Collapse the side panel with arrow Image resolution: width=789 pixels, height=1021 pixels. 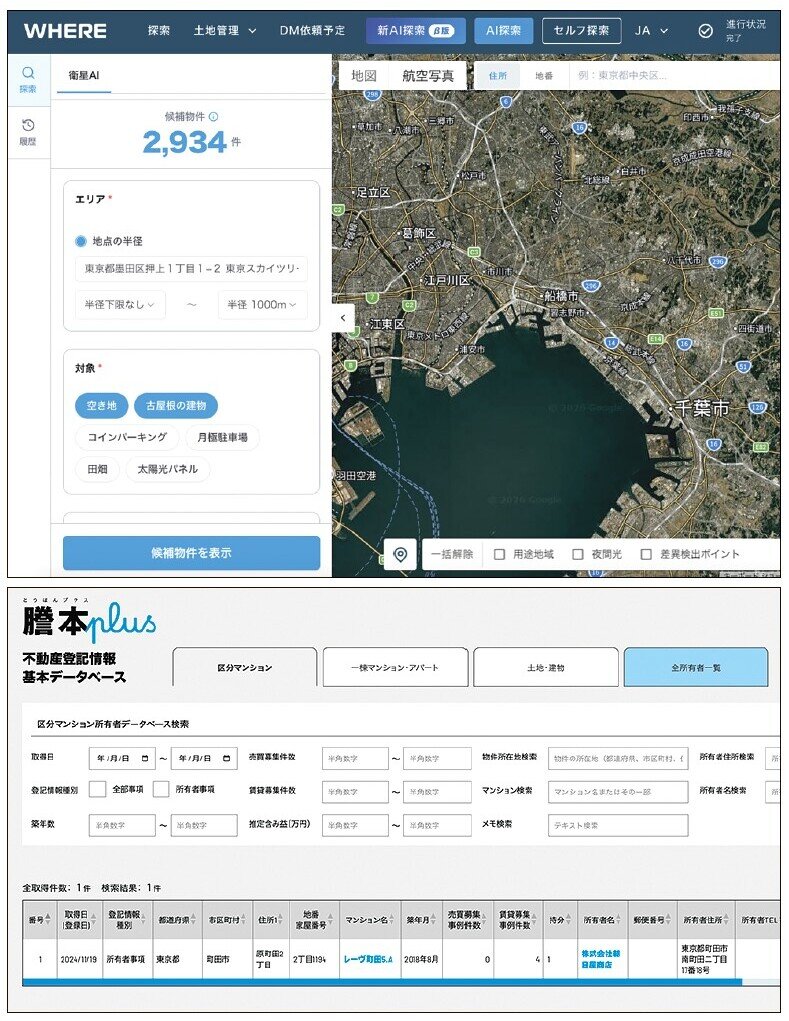pyautogui.click(x=343, y=318)
